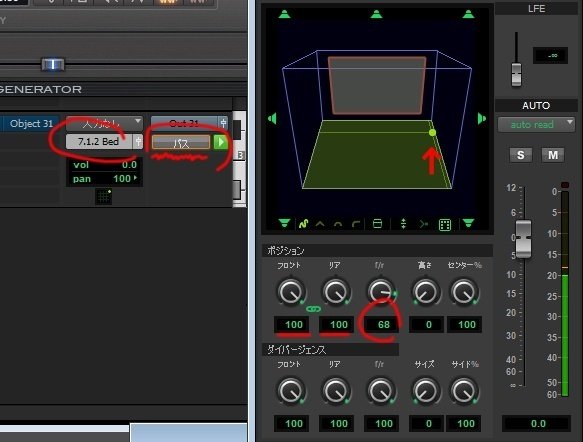Open the auto read automation dropdown
583x442 pixels.
(x=536, y=125)
